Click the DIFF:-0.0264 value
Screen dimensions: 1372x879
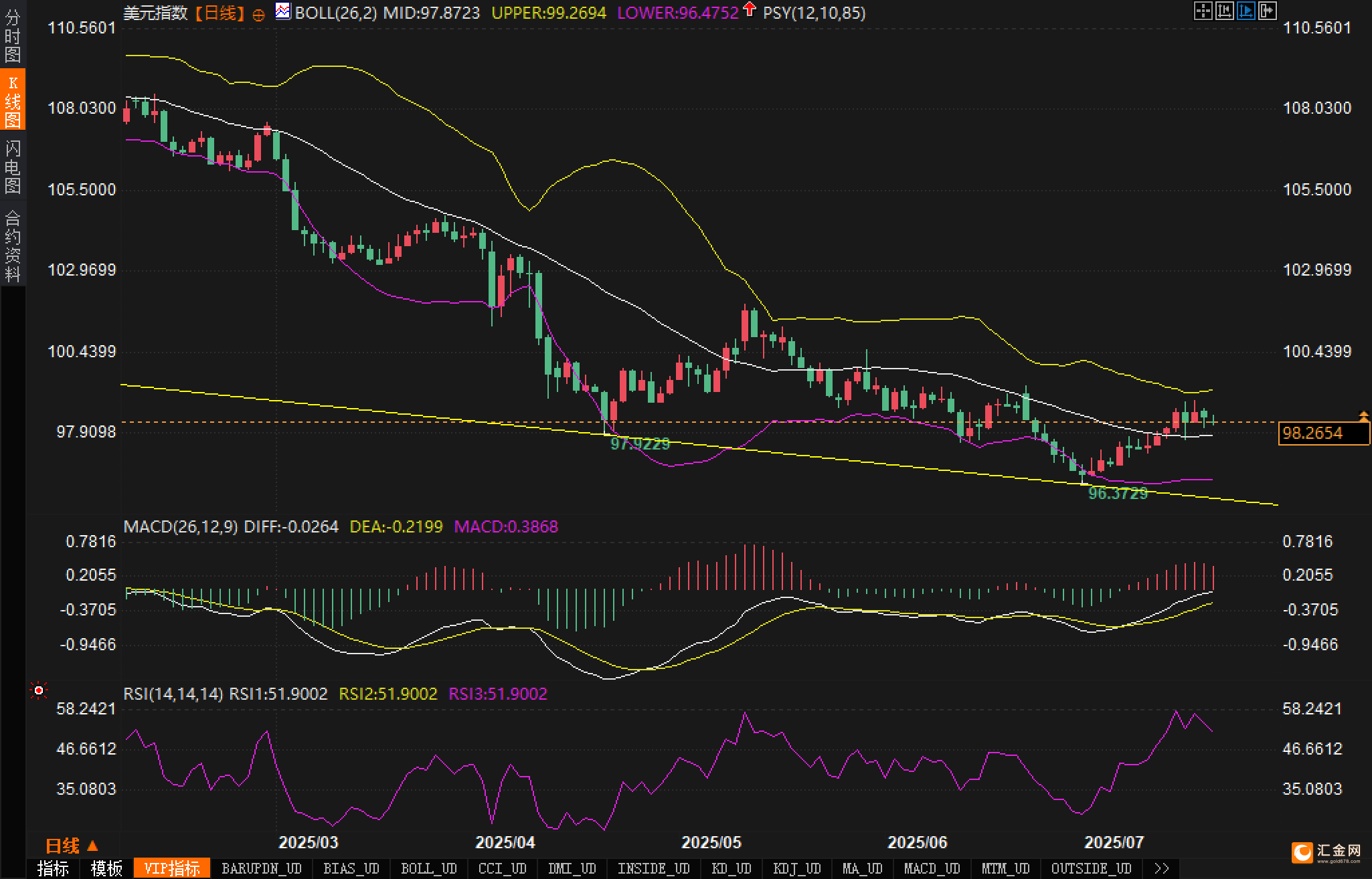[291, 526]
